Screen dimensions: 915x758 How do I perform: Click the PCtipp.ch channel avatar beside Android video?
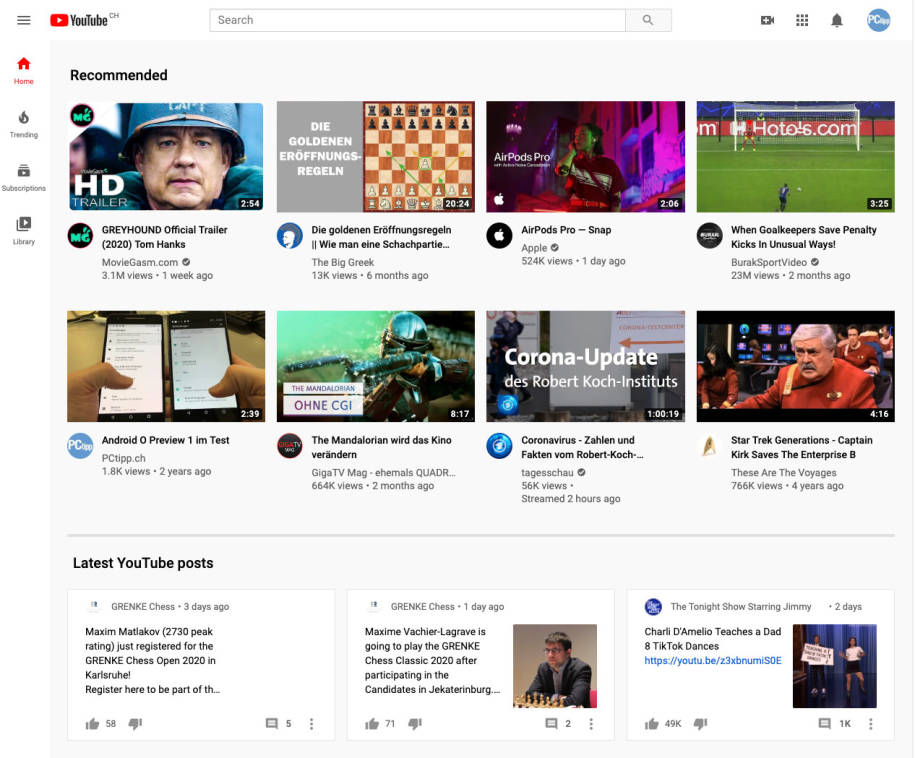pyautogui.click(x=81, y=446)
